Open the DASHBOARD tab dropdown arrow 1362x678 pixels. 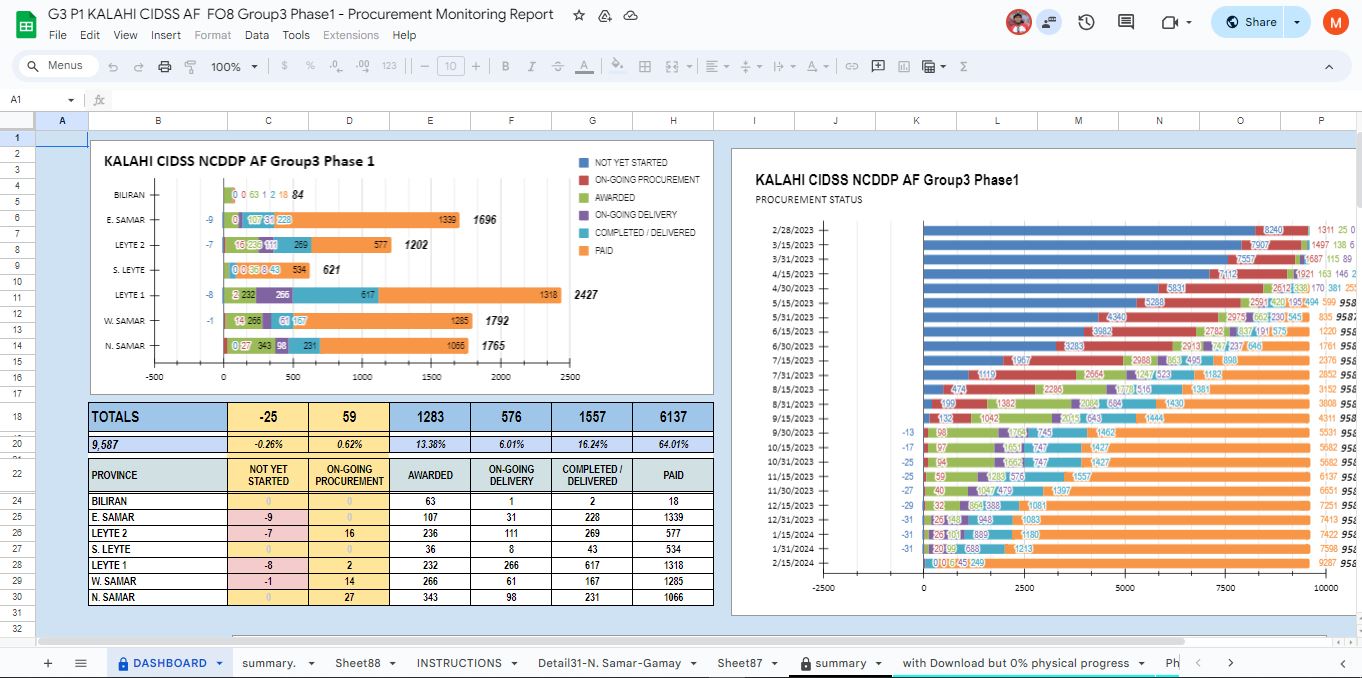tap(219, 663)
